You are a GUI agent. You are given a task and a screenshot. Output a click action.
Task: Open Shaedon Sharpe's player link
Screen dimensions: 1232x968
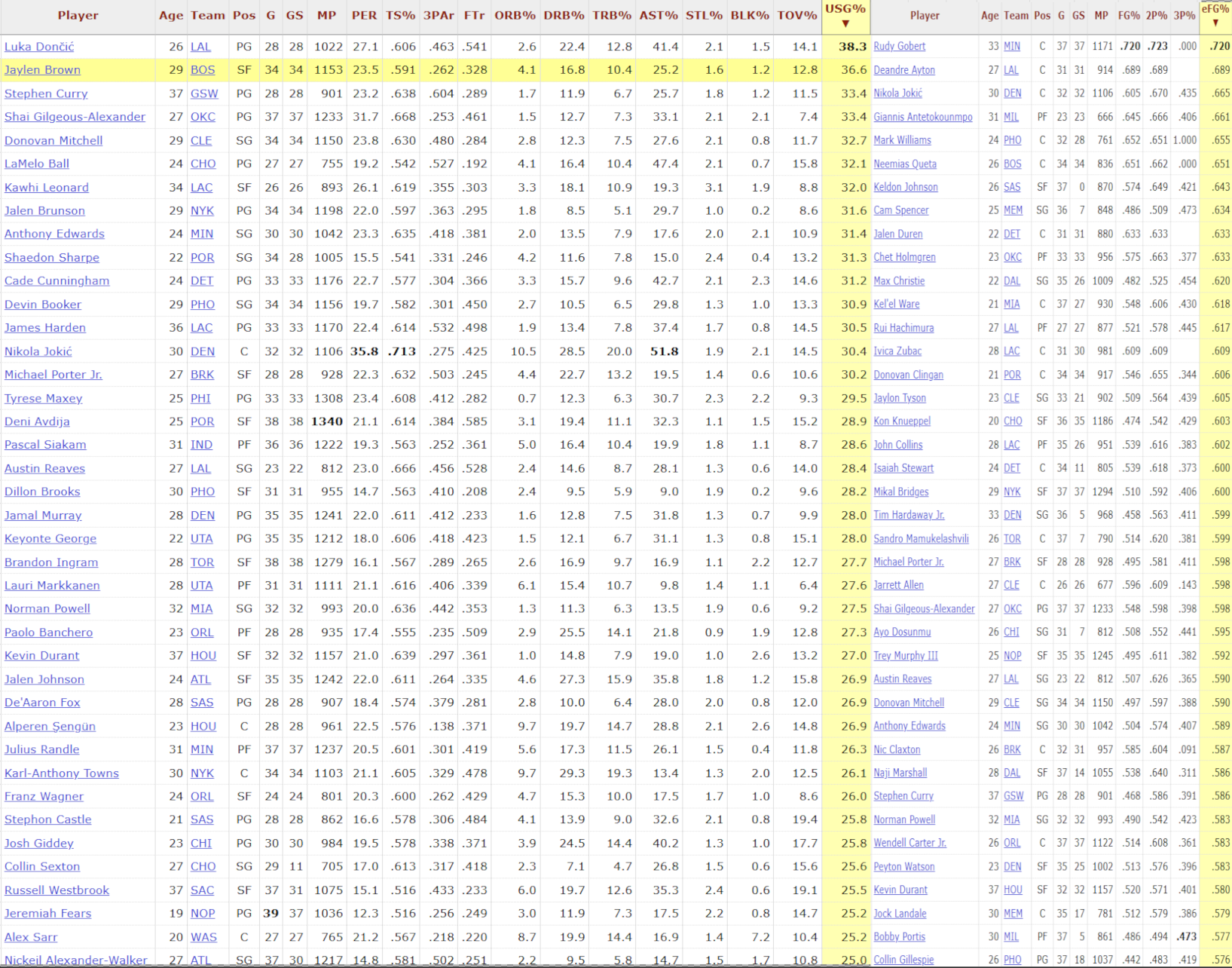[52, 257]
